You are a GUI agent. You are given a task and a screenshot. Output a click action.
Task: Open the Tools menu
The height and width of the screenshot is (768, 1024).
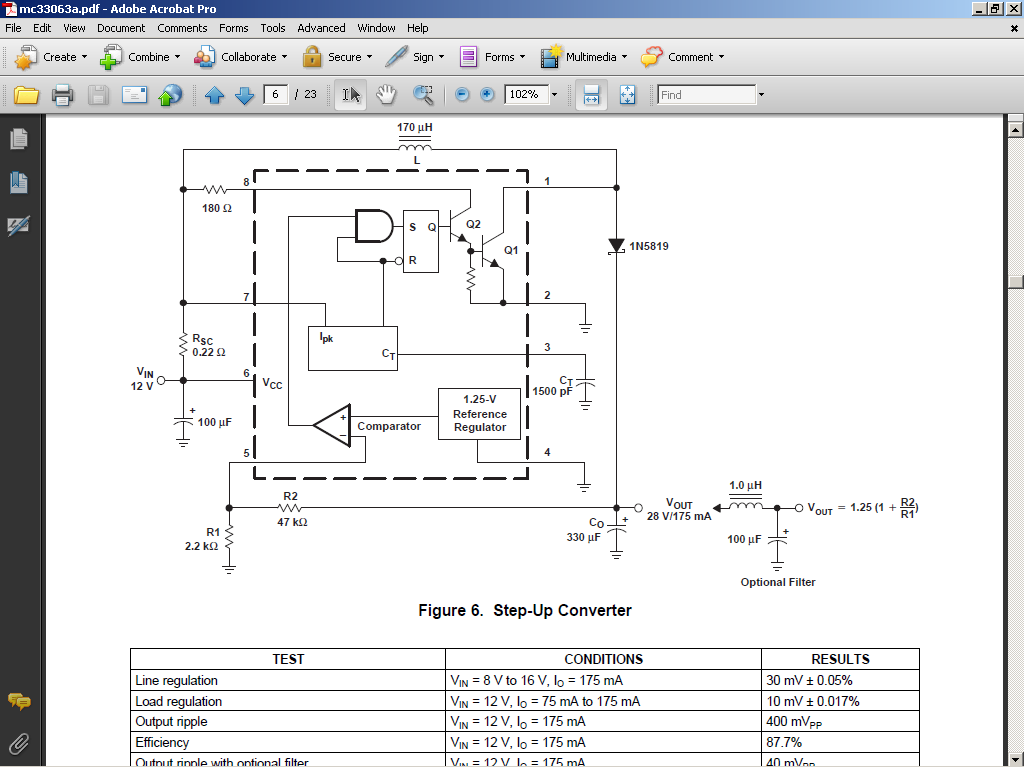(272, 28)
